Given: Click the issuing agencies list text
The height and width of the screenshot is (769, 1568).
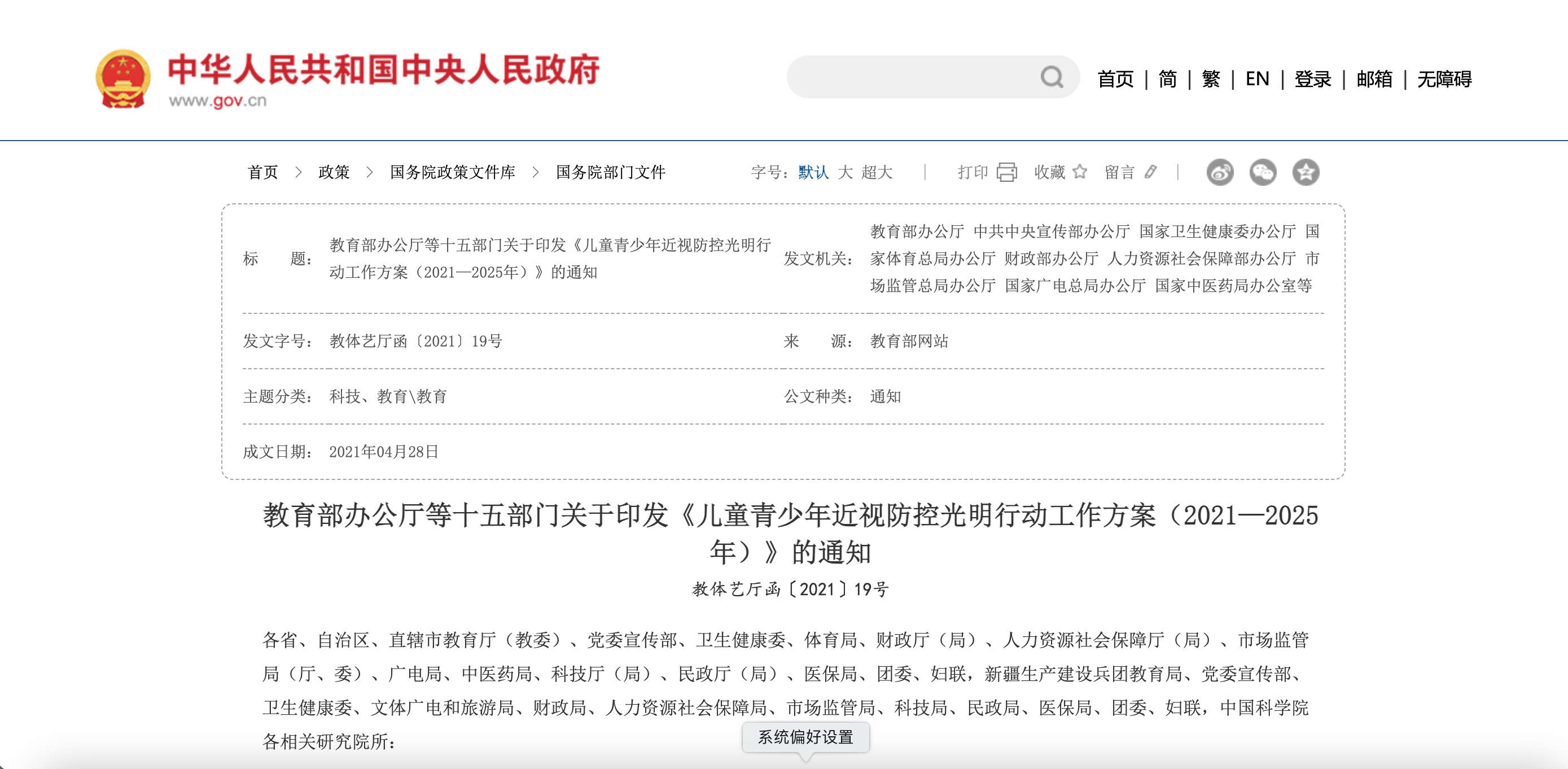Looking at the screenshot, I should pos(1094,259).
